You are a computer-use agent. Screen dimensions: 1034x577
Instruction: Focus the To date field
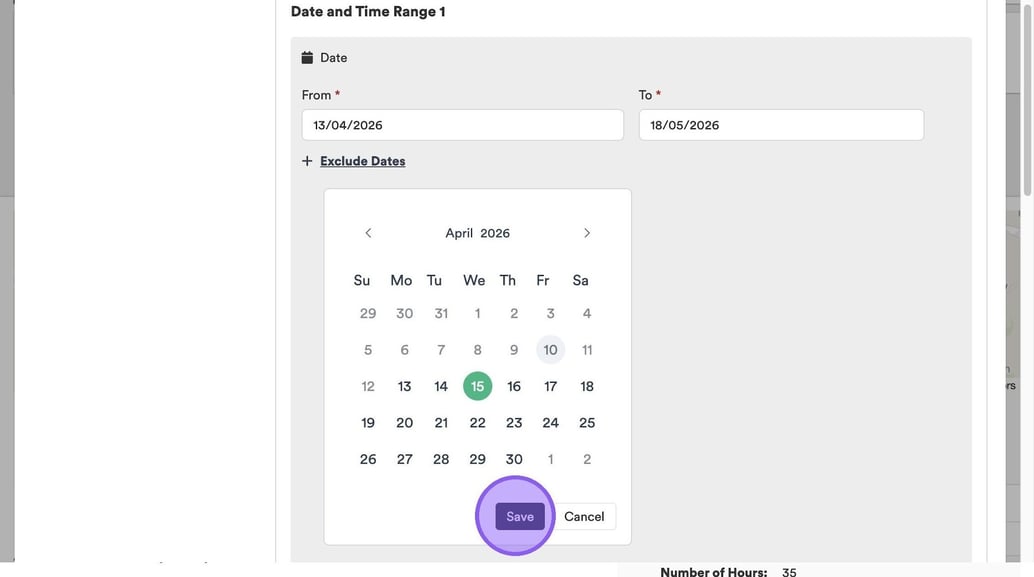tap(780, 125)
